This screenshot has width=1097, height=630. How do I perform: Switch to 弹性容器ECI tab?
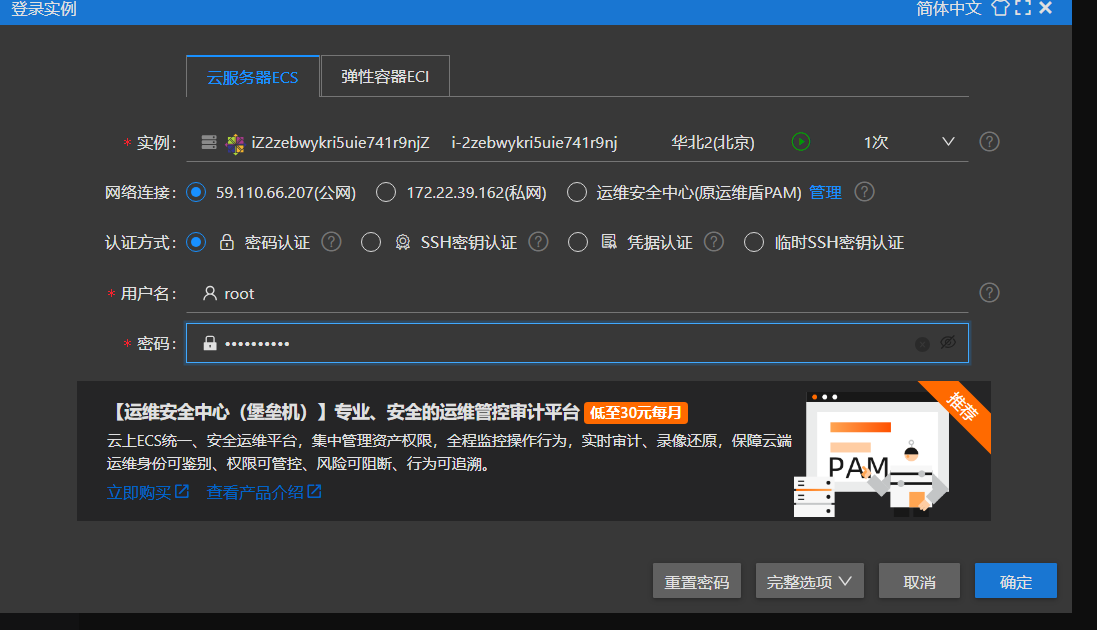(x=385, y=77)
